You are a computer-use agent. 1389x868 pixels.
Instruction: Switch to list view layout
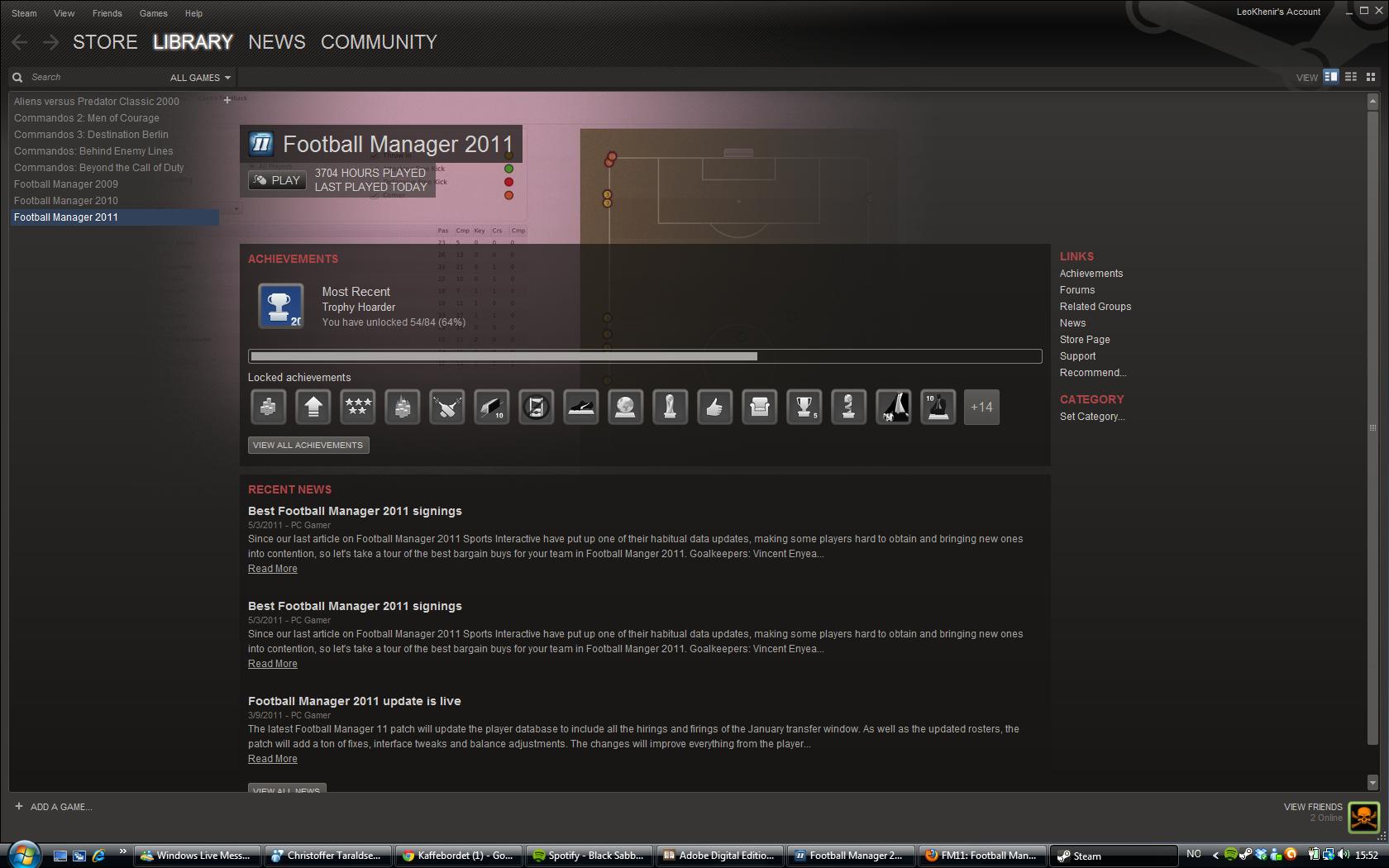point(1351,77)
